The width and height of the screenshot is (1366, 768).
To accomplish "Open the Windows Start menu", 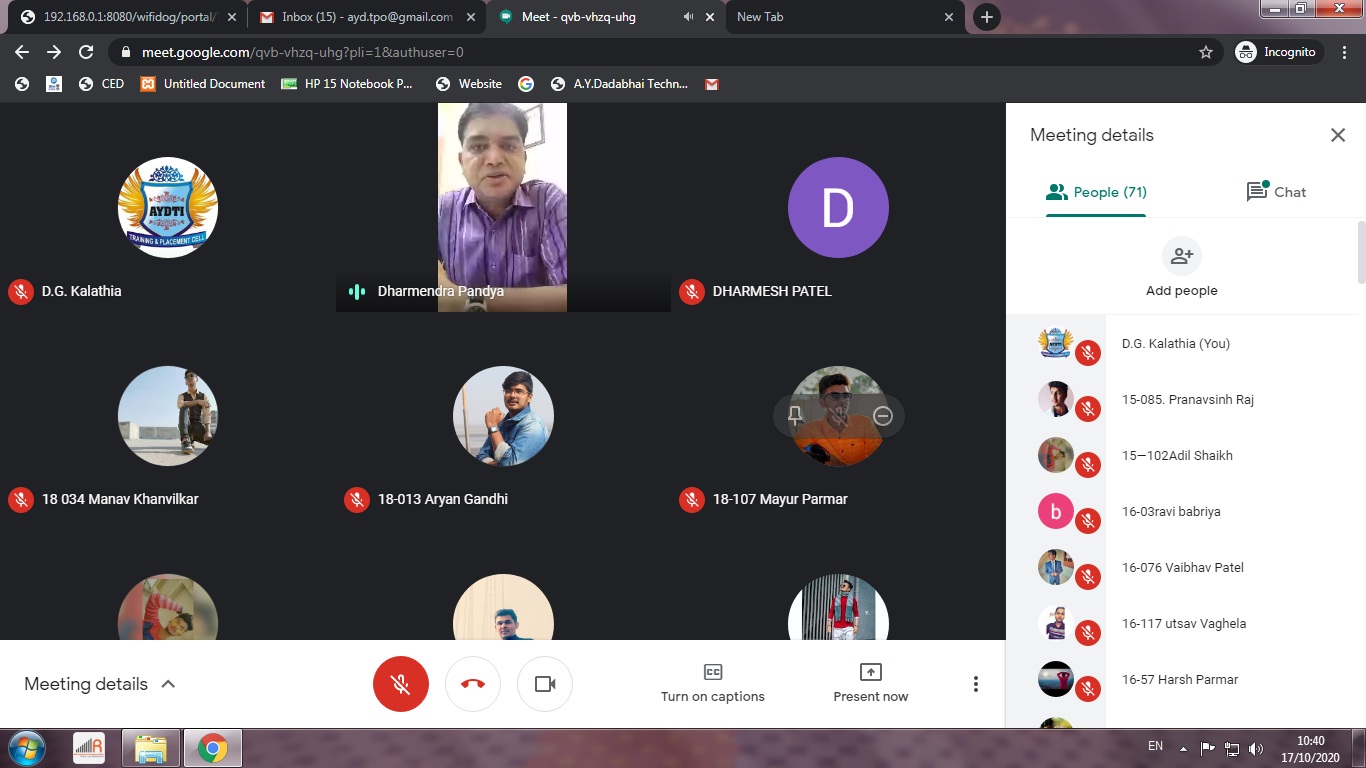I will pyautogui.click(x=27, y=748).
